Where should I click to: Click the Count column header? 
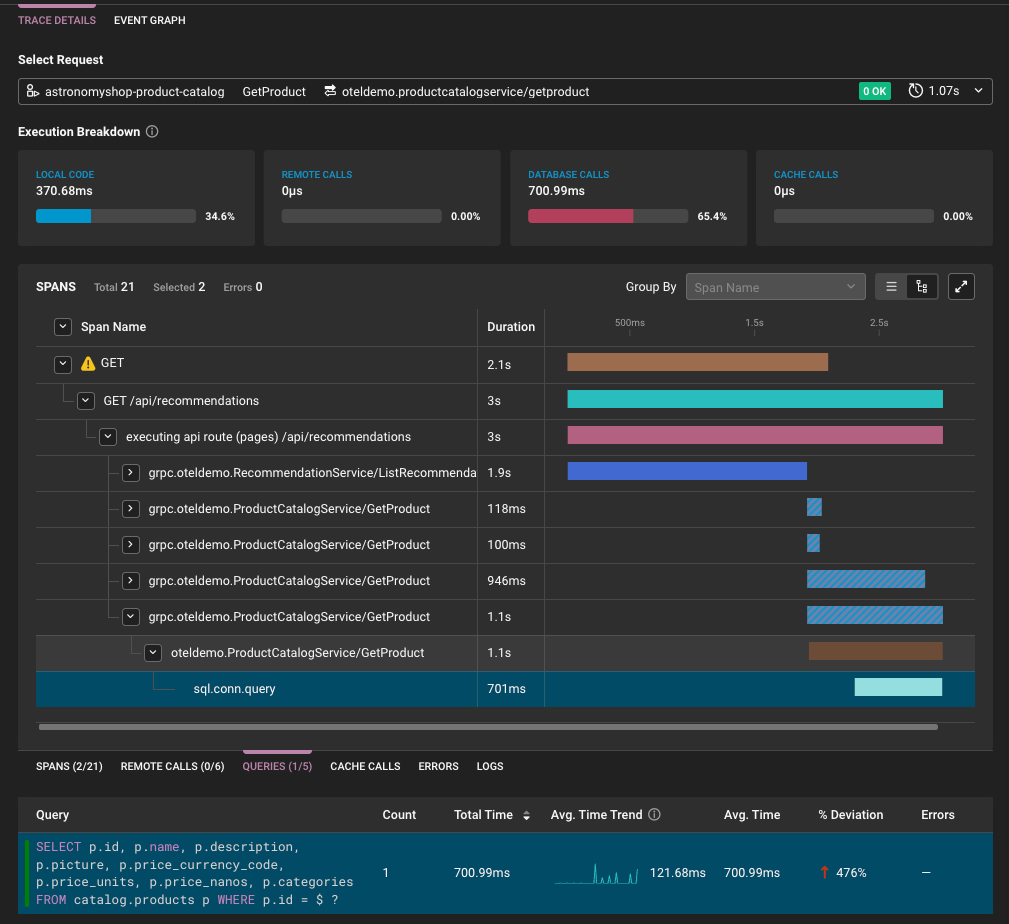point(399,815)
